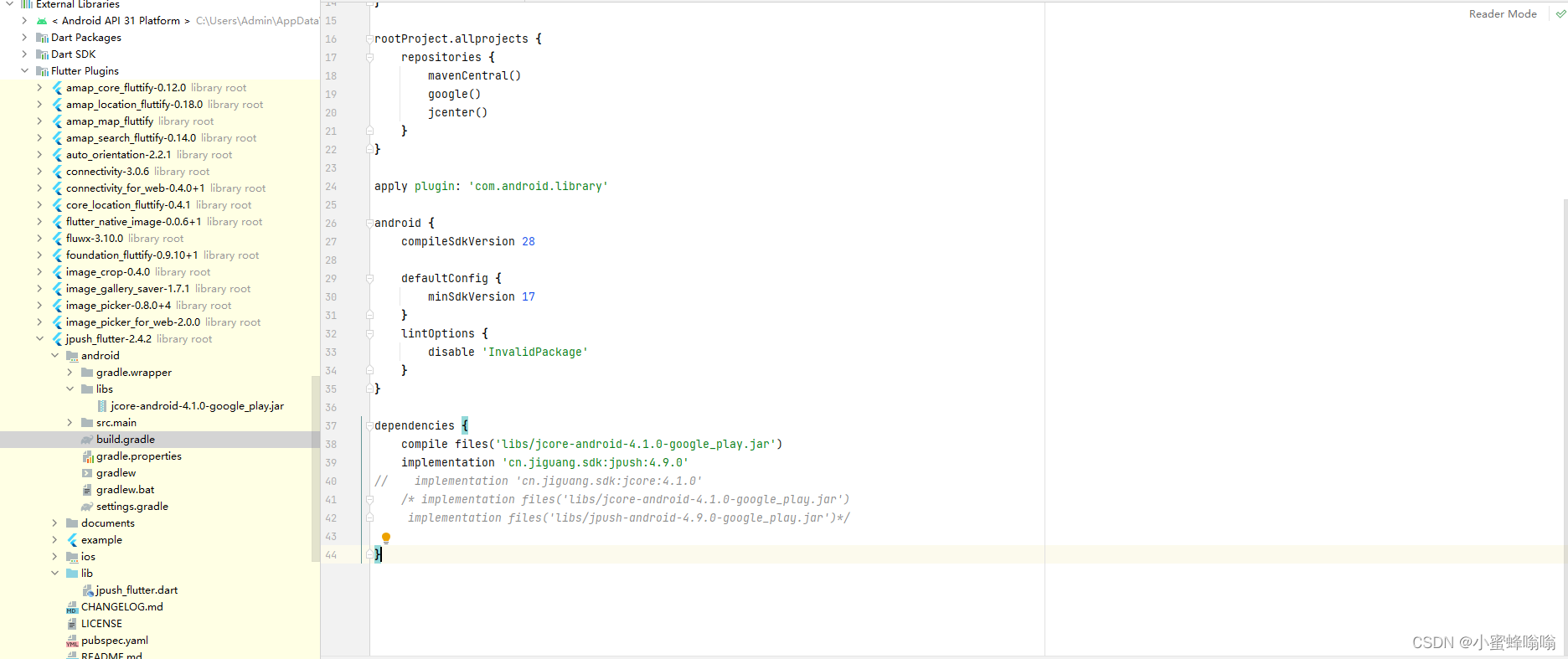Click the src.main folder icon
Screen dimensions: 1568x659
tap(87, 423)
